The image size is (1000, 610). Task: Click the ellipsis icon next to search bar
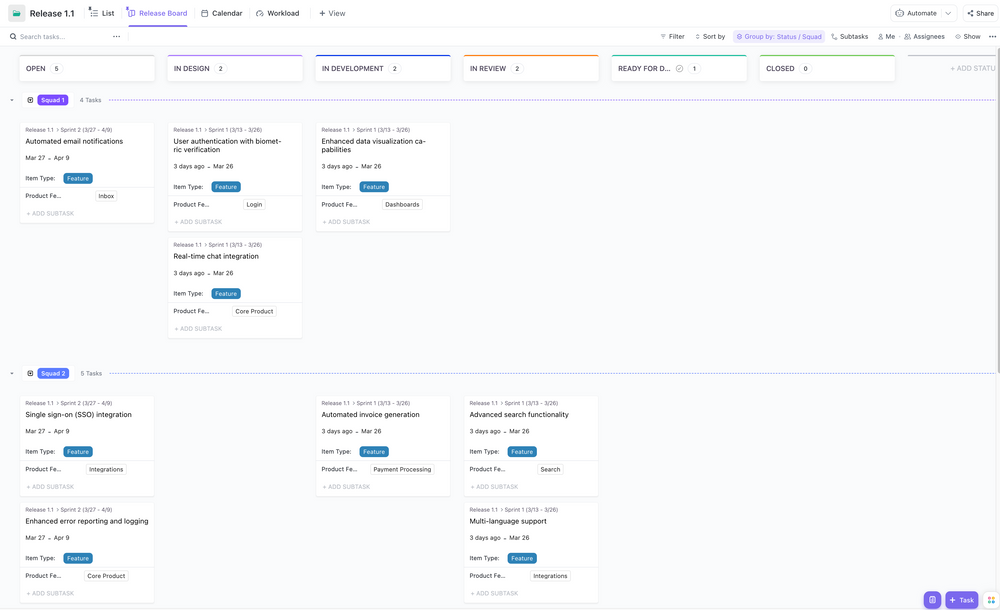pos(115,35)
